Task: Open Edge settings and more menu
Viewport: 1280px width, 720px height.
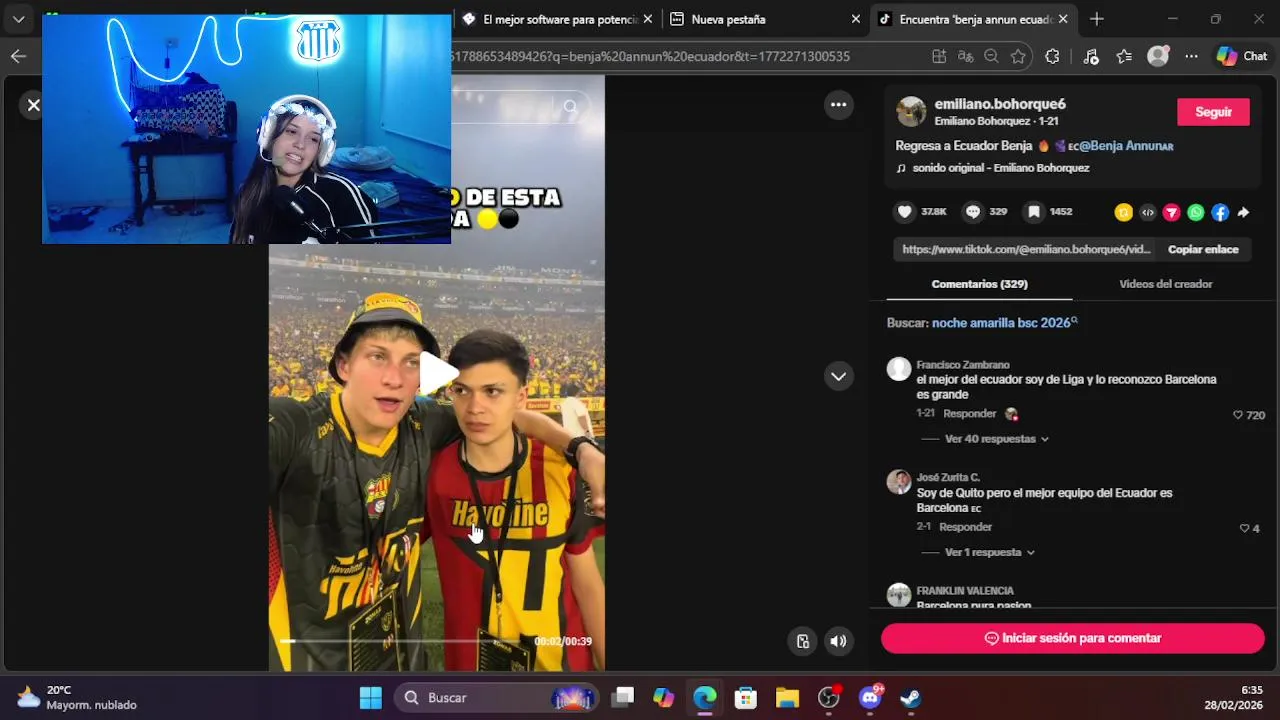Action: pos(1191,56)
